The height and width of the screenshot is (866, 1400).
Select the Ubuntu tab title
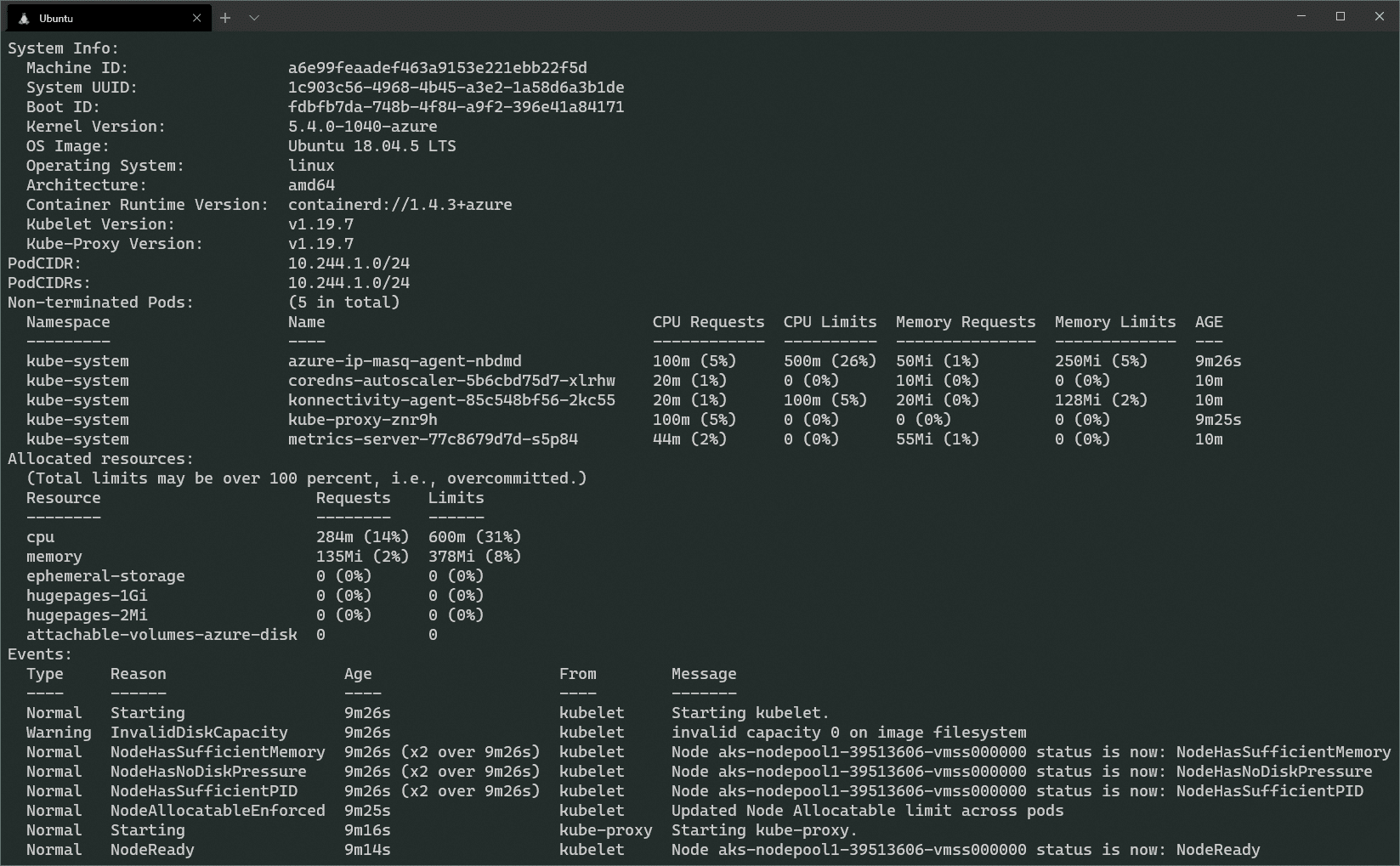[56, 18]
